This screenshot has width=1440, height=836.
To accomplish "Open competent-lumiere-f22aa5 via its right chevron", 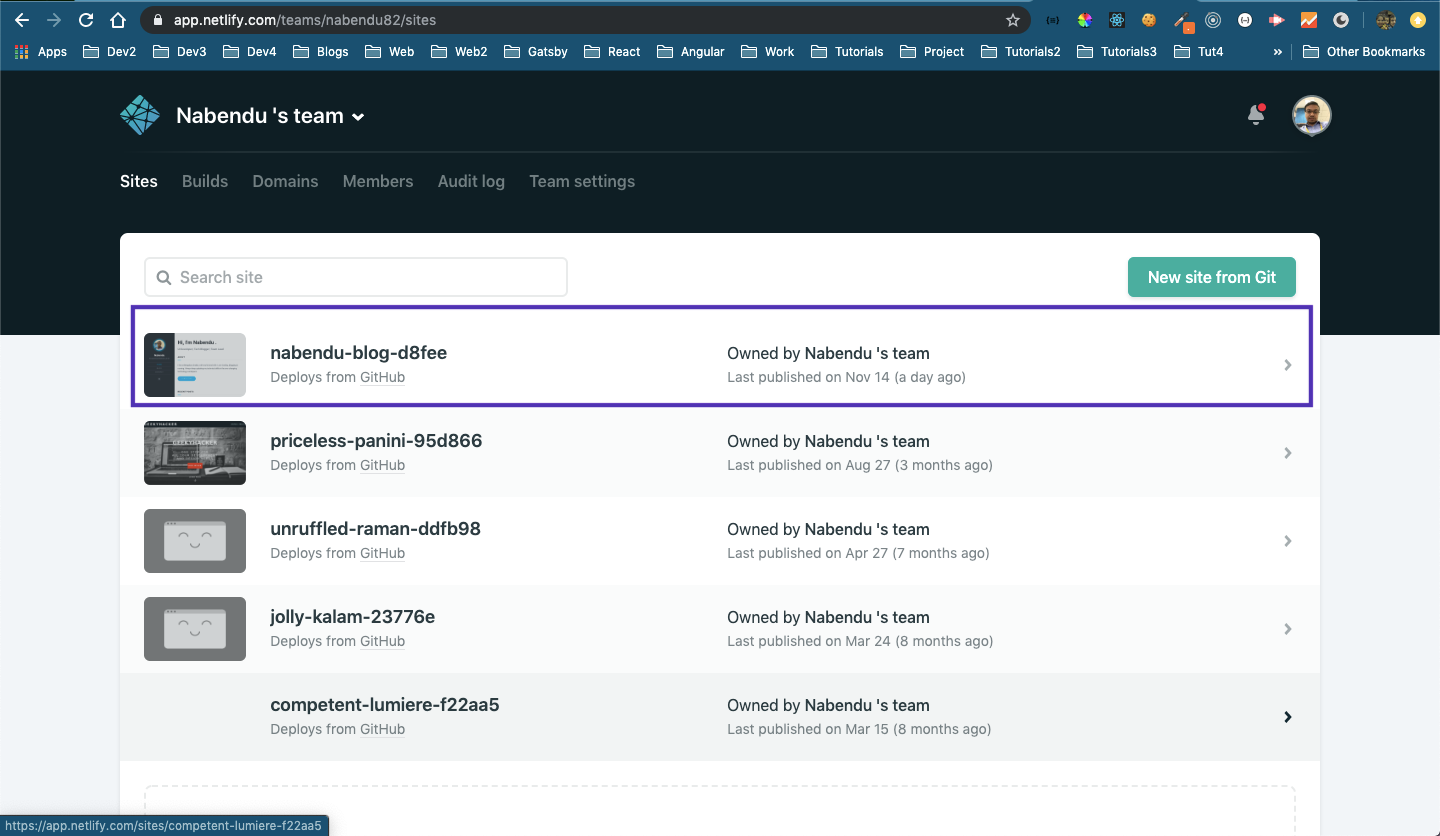I will (1288, 717).
